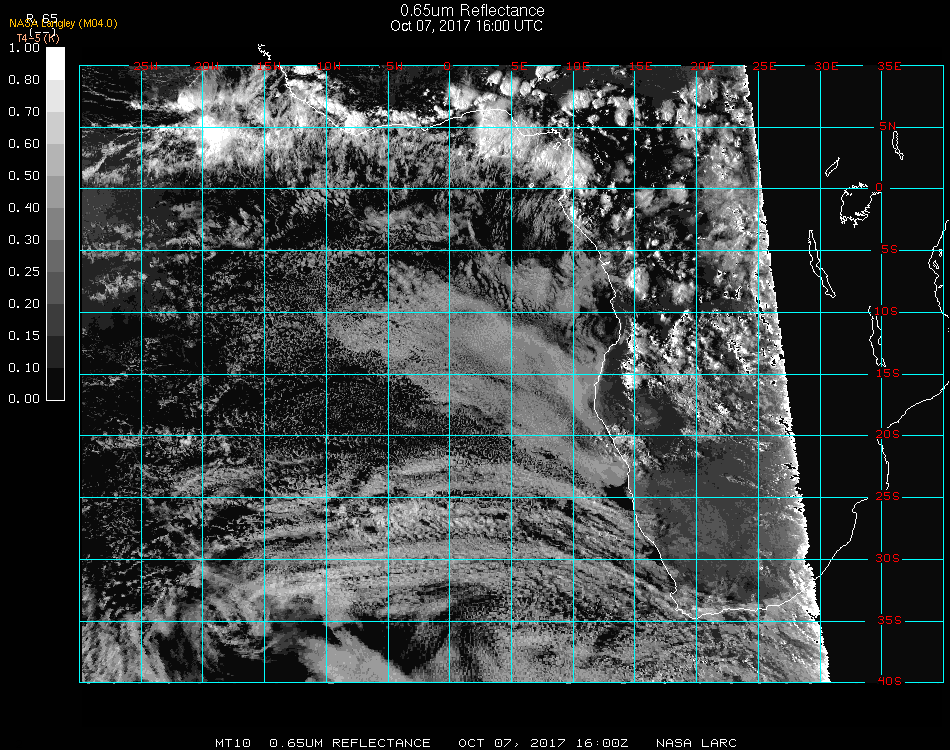Image resolution: width=950 pixels, height=750 pixels.
Task: Select the 10S latitude label
Action: pyautogui.click(x=886, y=311)
